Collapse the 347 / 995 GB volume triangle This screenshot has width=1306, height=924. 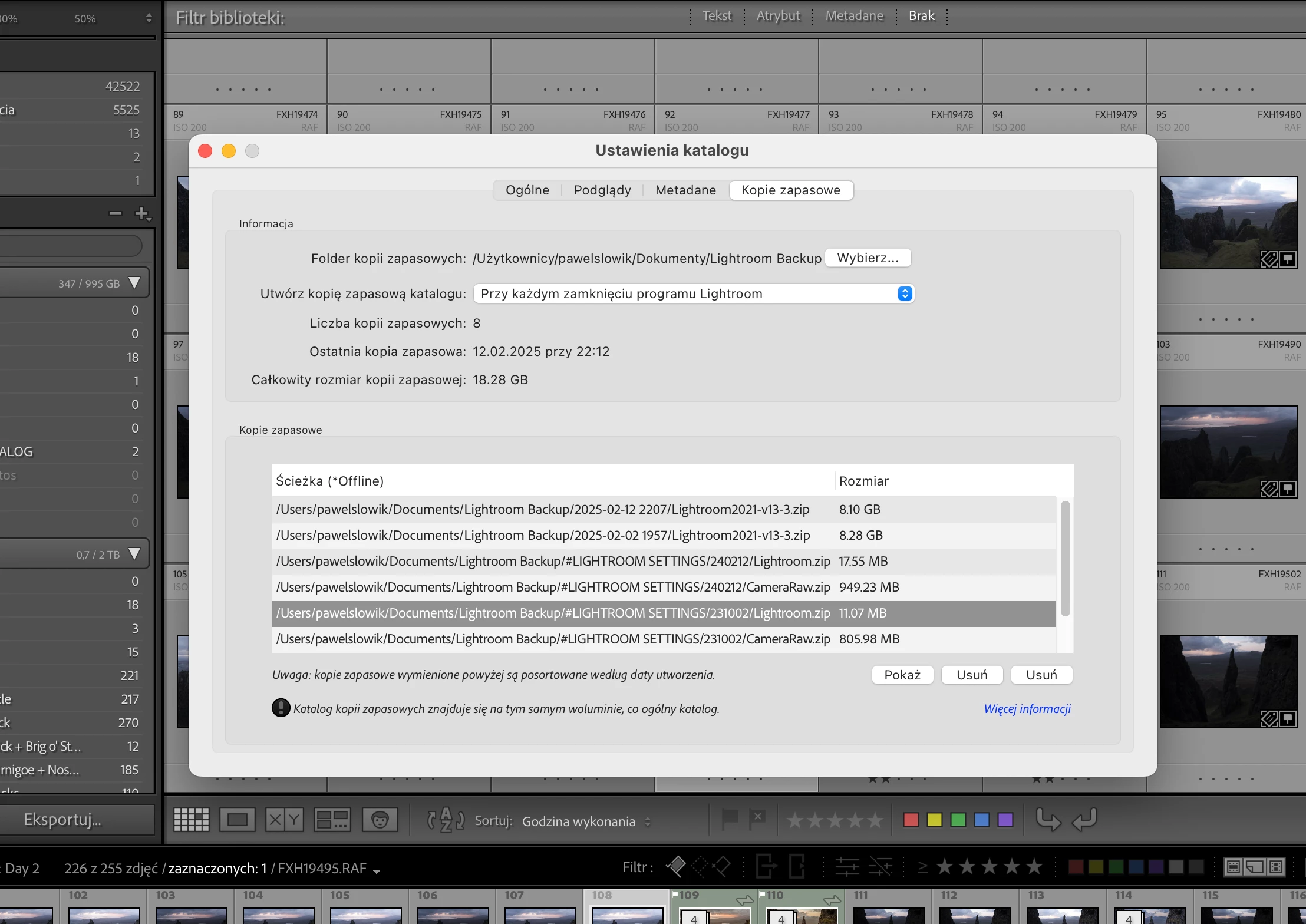[134, 283]
